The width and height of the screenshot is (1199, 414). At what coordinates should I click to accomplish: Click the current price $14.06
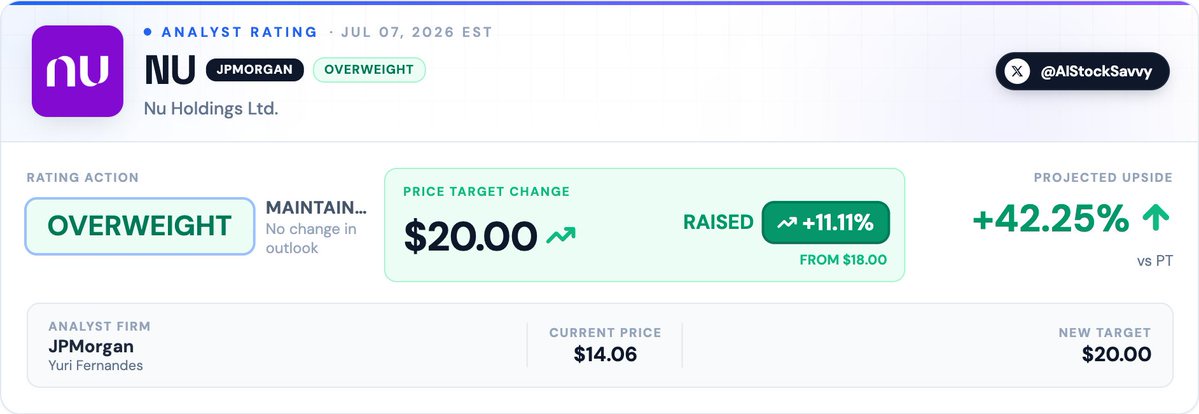[x=605, y=354]
